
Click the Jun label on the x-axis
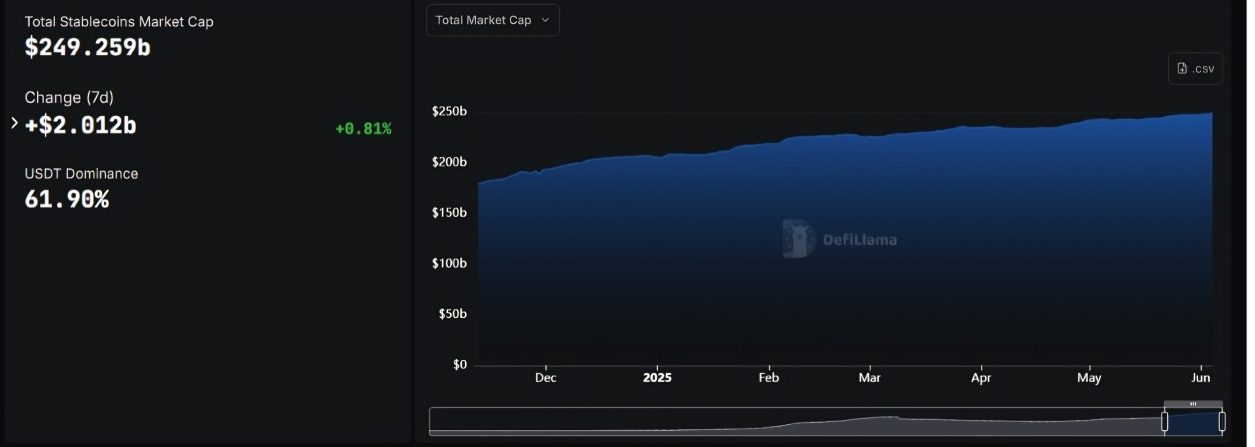tap(1201, 378)
